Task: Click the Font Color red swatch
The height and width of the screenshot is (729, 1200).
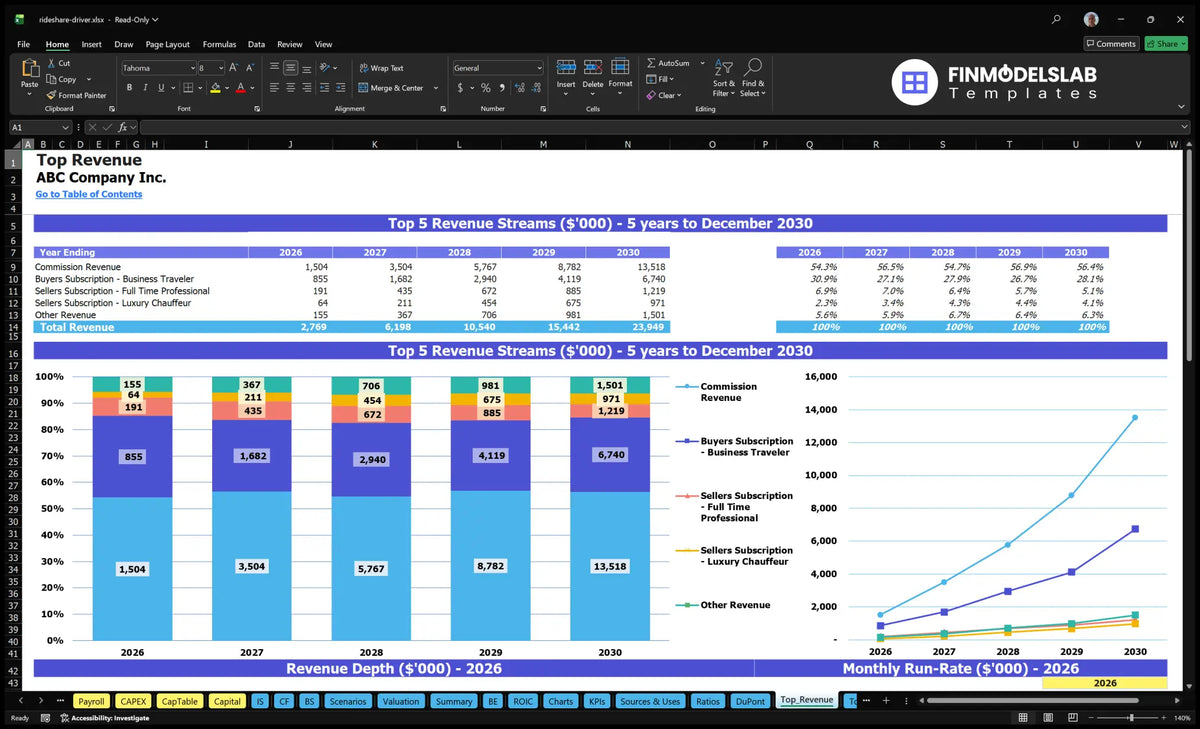Action: coord(240,88)
